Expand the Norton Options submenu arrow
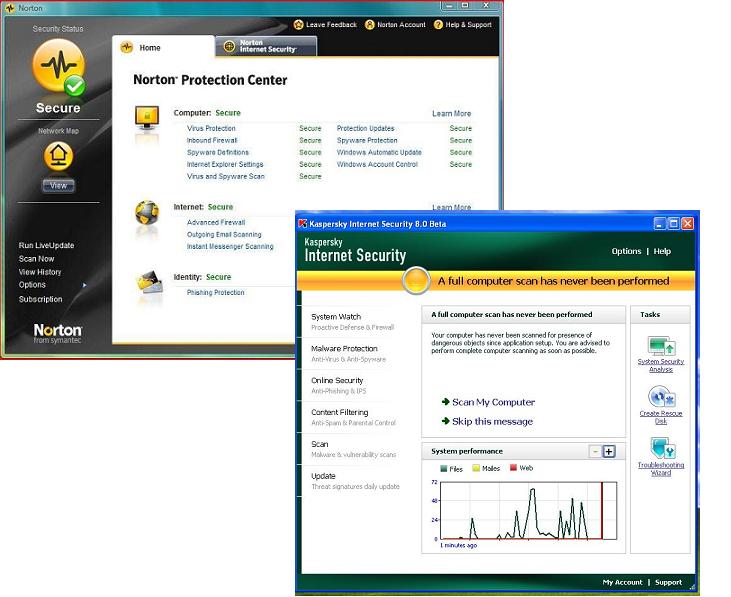Screen dimensions: 731x597 [x=84, y=285]
